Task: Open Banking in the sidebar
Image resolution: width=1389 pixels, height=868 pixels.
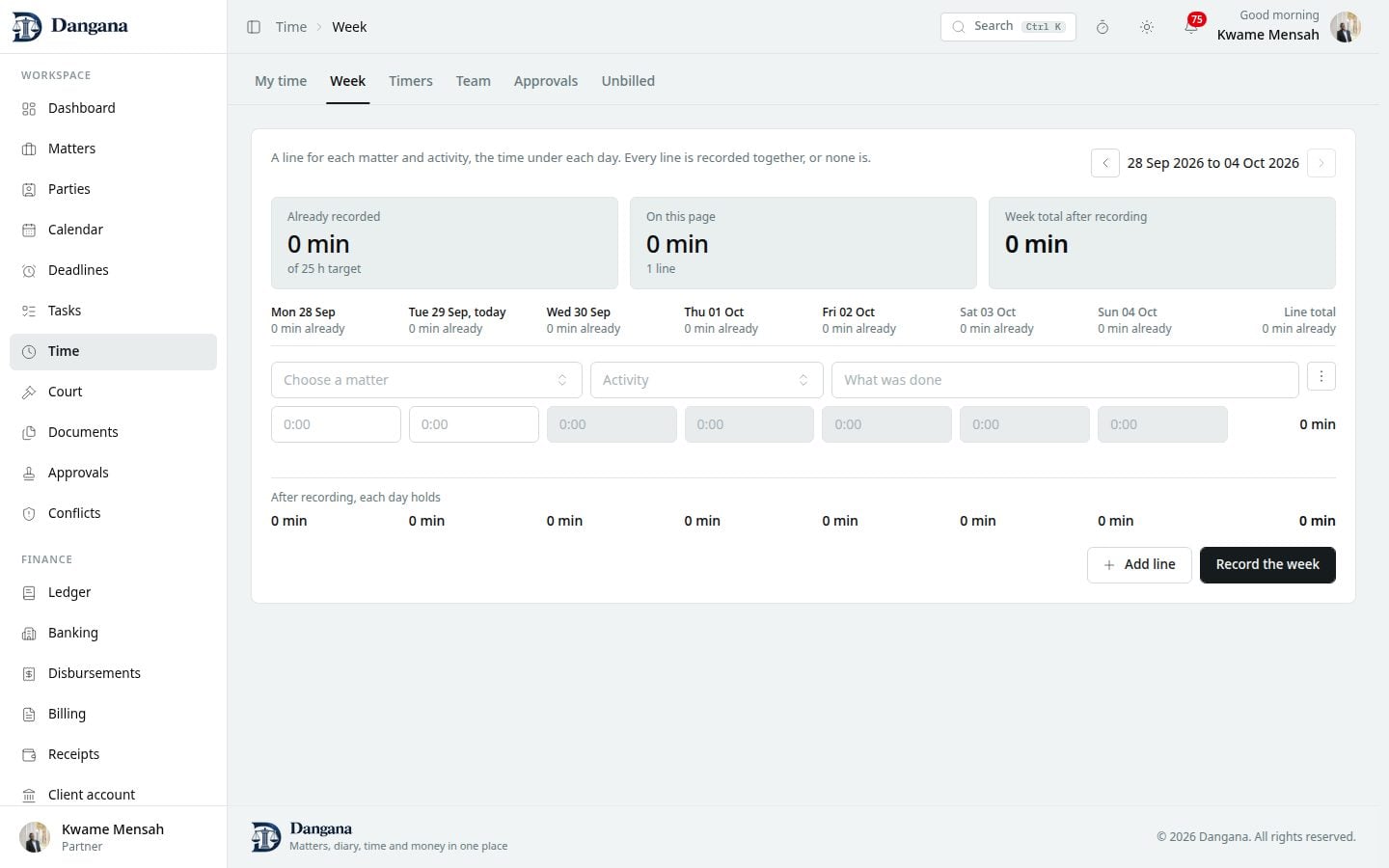Action: pos(113,633)
